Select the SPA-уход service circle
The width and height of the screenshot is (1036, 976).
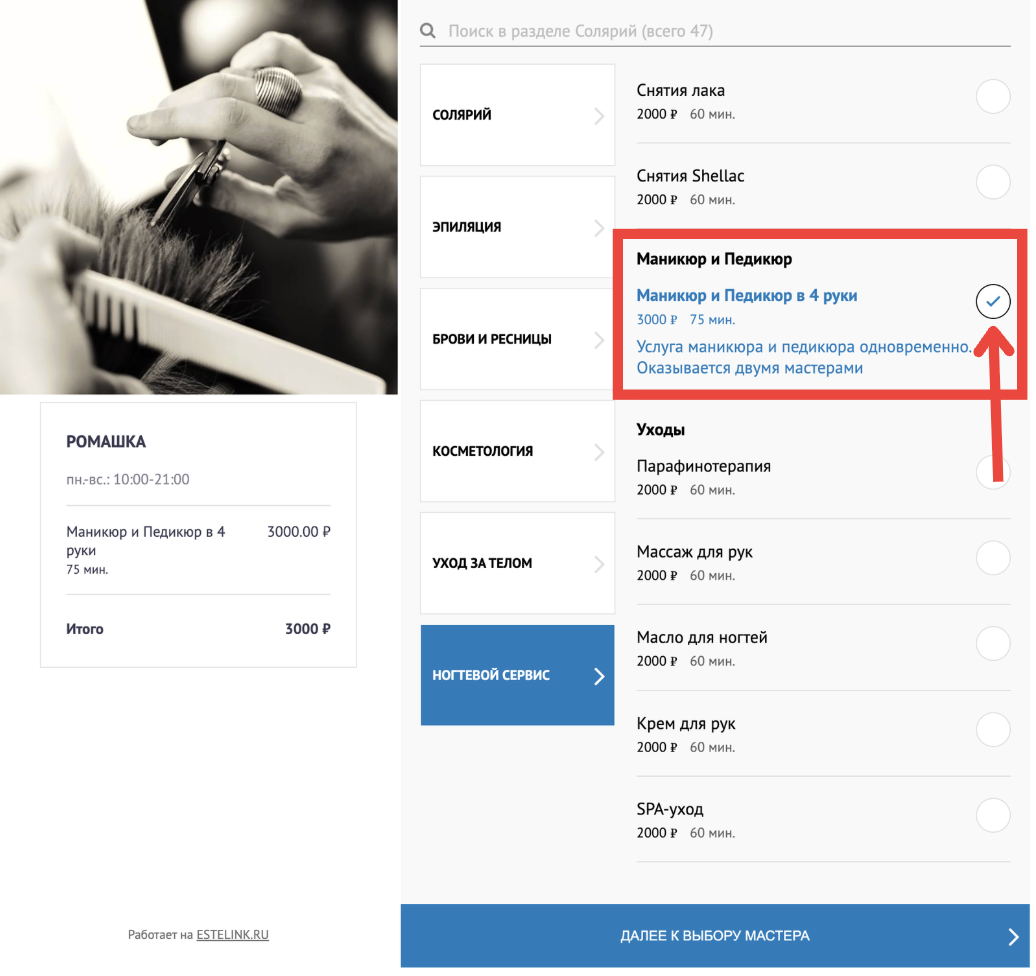(992, 815)
